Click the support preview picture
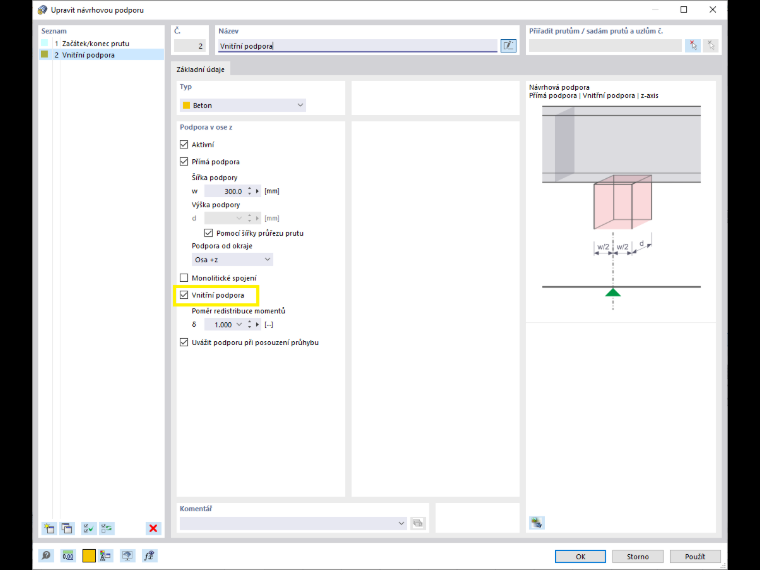760x570 pixels. pyautogui.click(x=621, y=207)
